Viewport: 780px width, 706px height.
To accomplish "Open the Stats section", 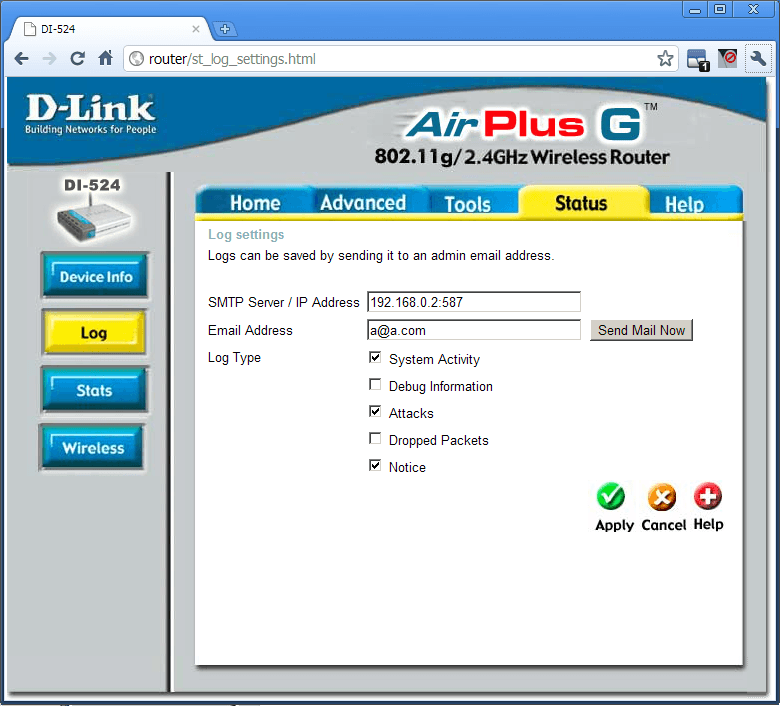I will (95, 390).
